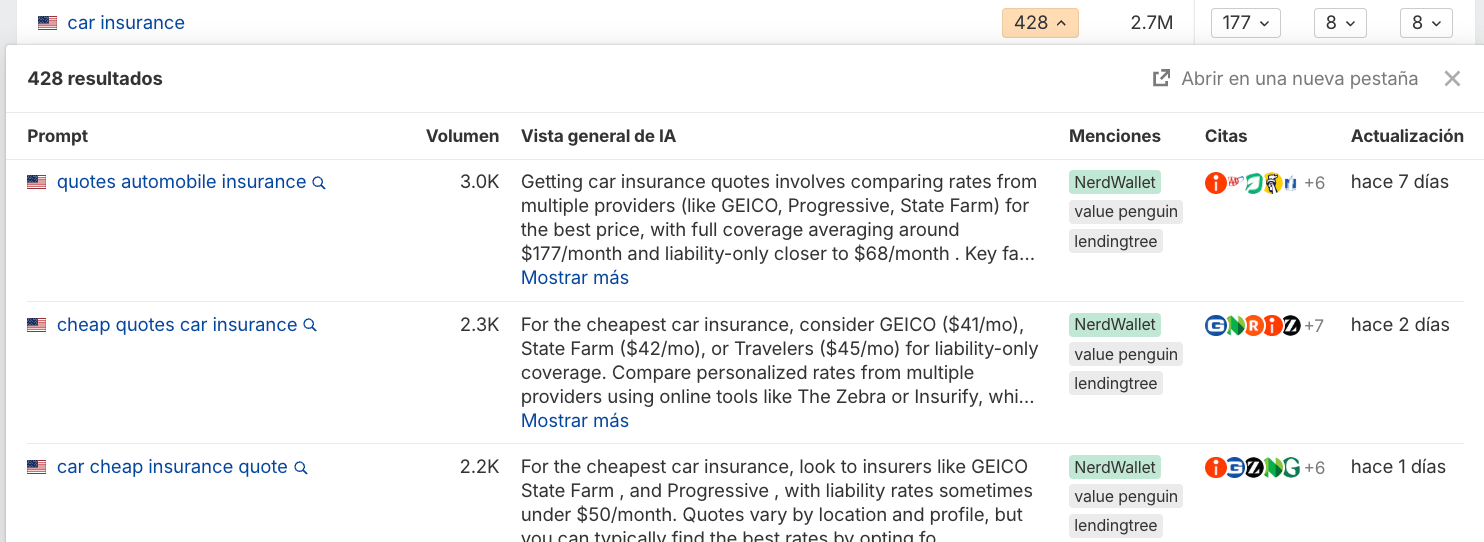Click search icon next to quotes automobile insurance
This screenshot has width=1484, height=542.
319,183
